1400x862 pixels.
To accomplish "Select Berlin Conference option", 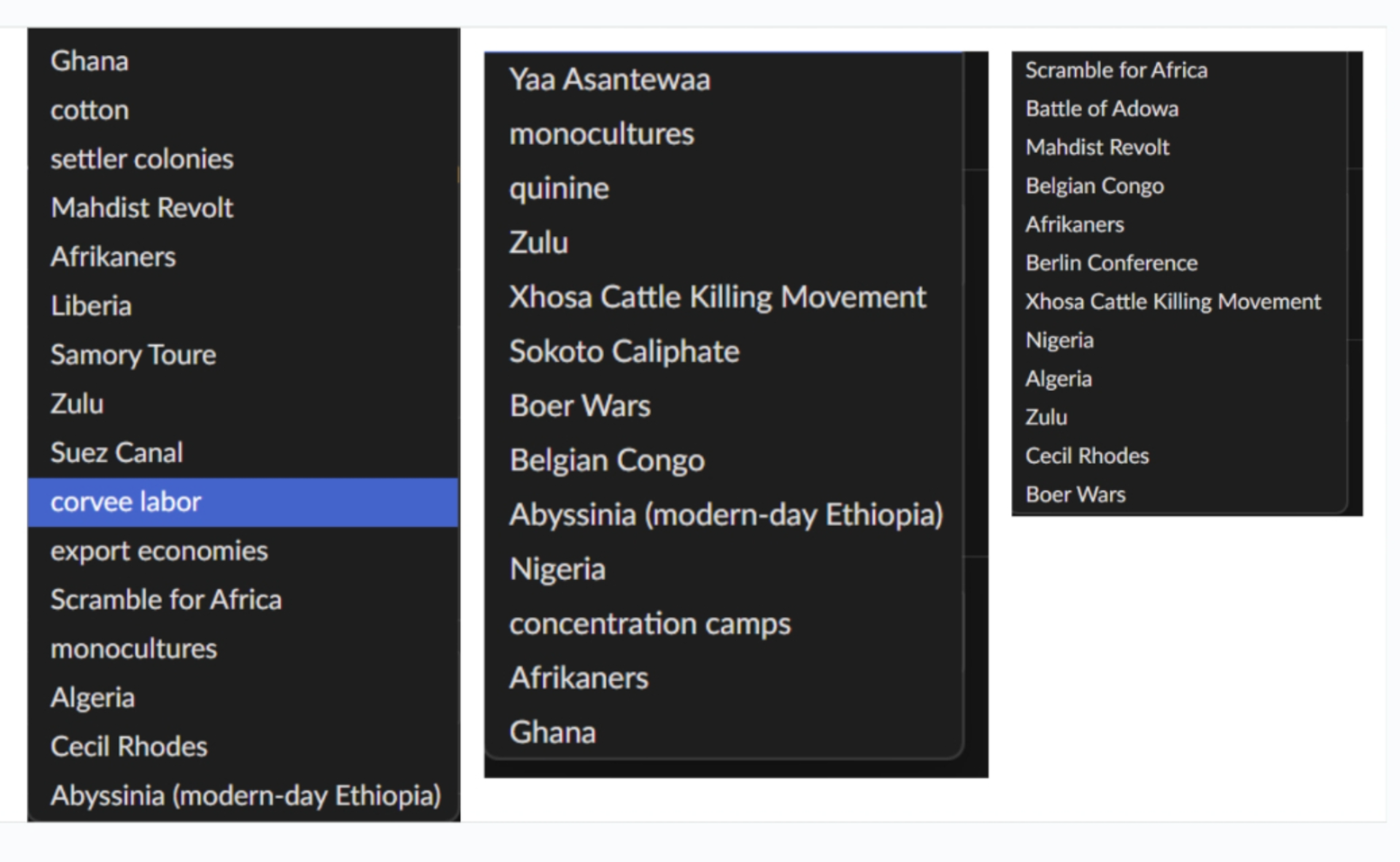I will tap(1179, 263).
